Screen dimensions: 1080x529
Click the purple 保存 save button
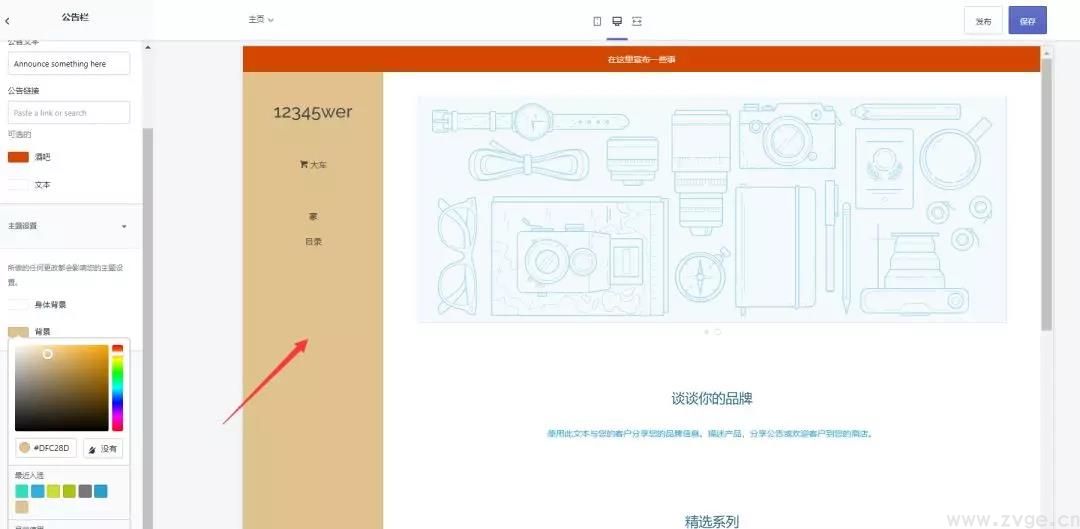click(x=1027, y=21)
